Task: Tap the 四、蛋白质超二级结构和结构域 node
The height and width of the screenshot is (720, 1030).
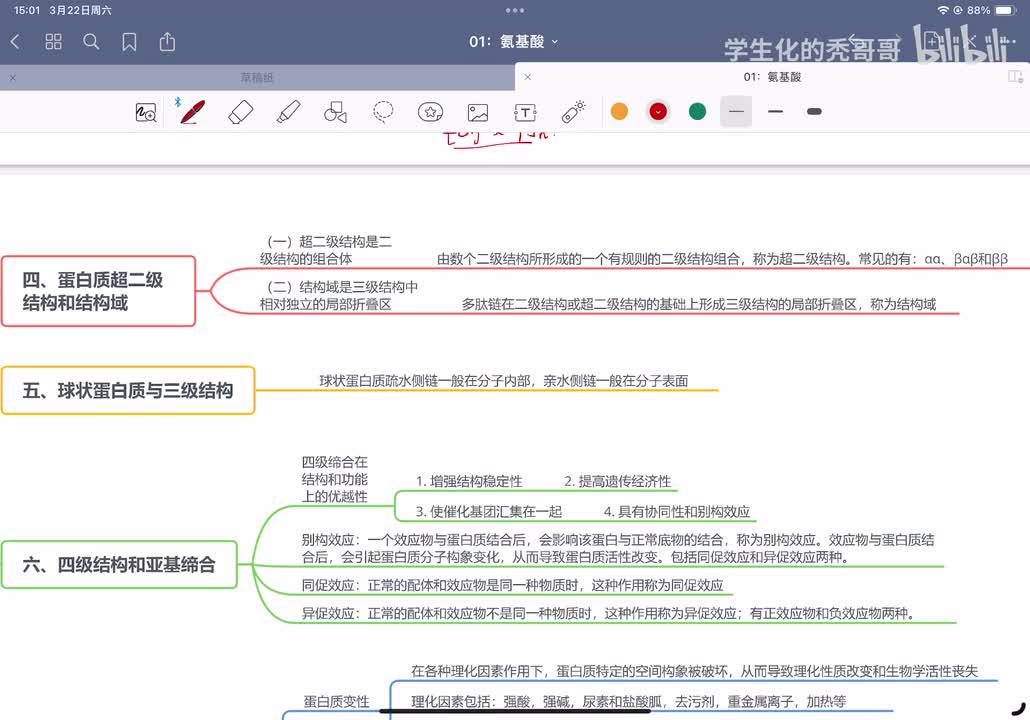Action: pyautogui.click(x=99, y=291)
